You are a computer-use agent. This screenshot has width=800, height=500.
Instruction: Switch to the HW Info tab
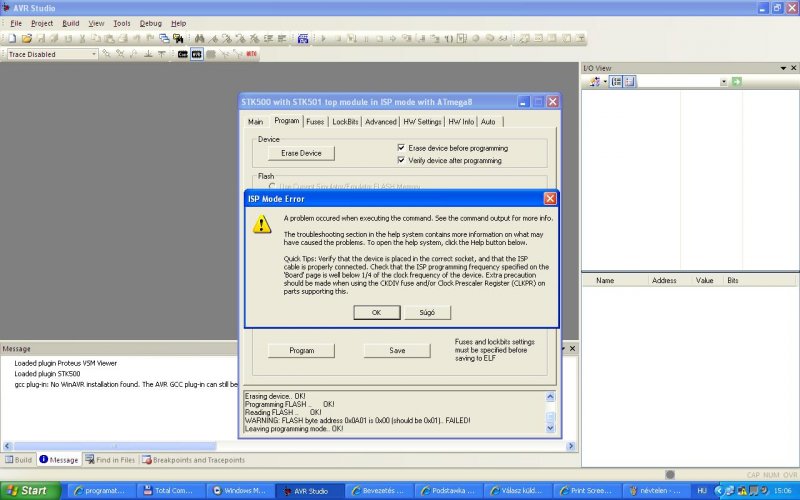pos(461,122)
